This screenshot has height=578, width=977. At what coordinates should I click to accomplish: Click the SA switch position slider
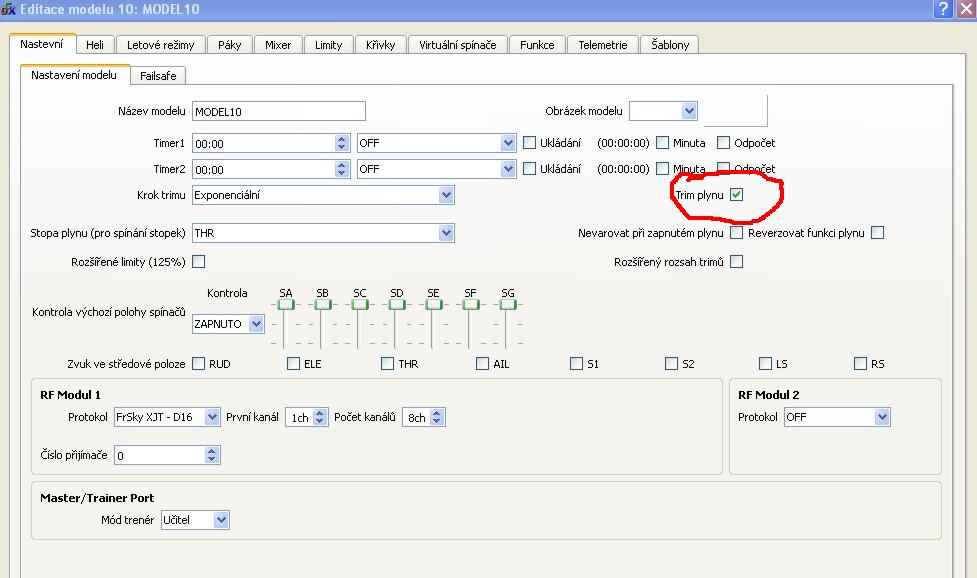(286, 305)
